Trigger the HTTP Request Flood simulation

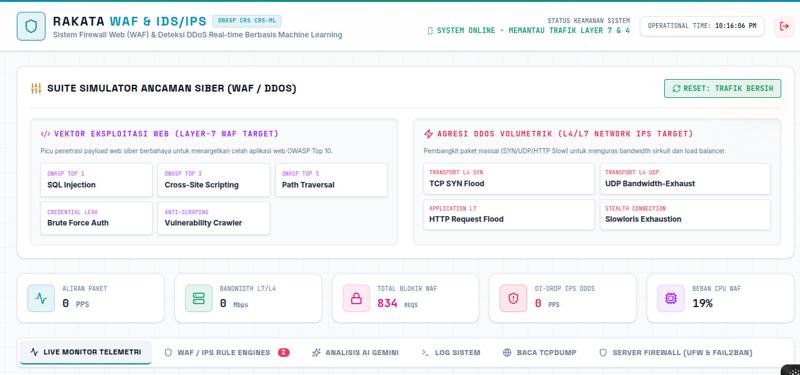(509, 214)
